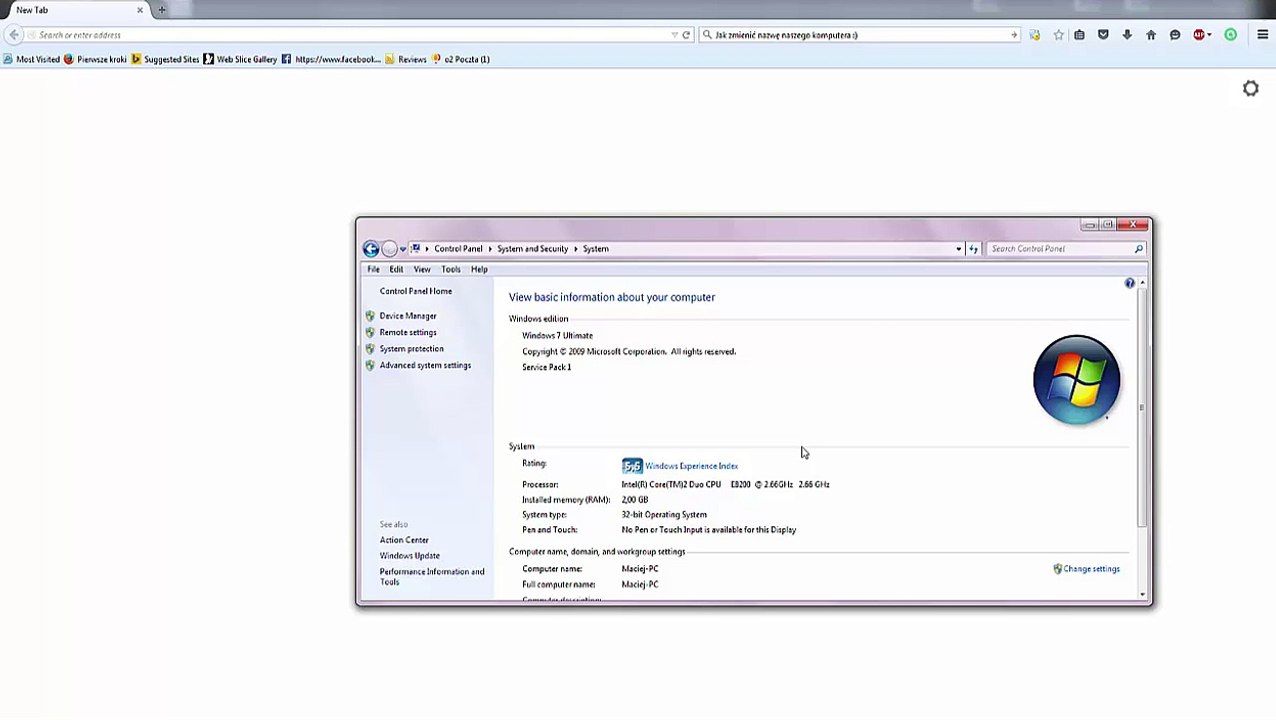Open browser Downloads arrow icon
The height and width of the screenshot is (720, 1276).
[x=1127, y=35]
